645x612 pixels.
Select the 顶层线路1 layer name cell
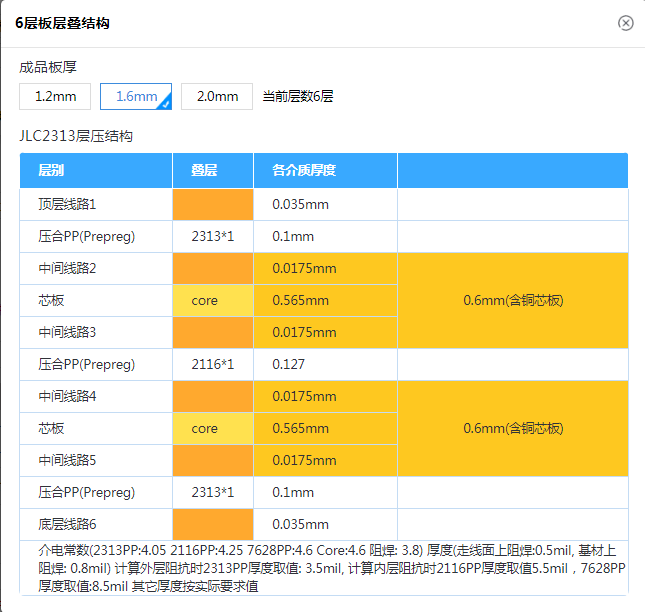point(96,204)
